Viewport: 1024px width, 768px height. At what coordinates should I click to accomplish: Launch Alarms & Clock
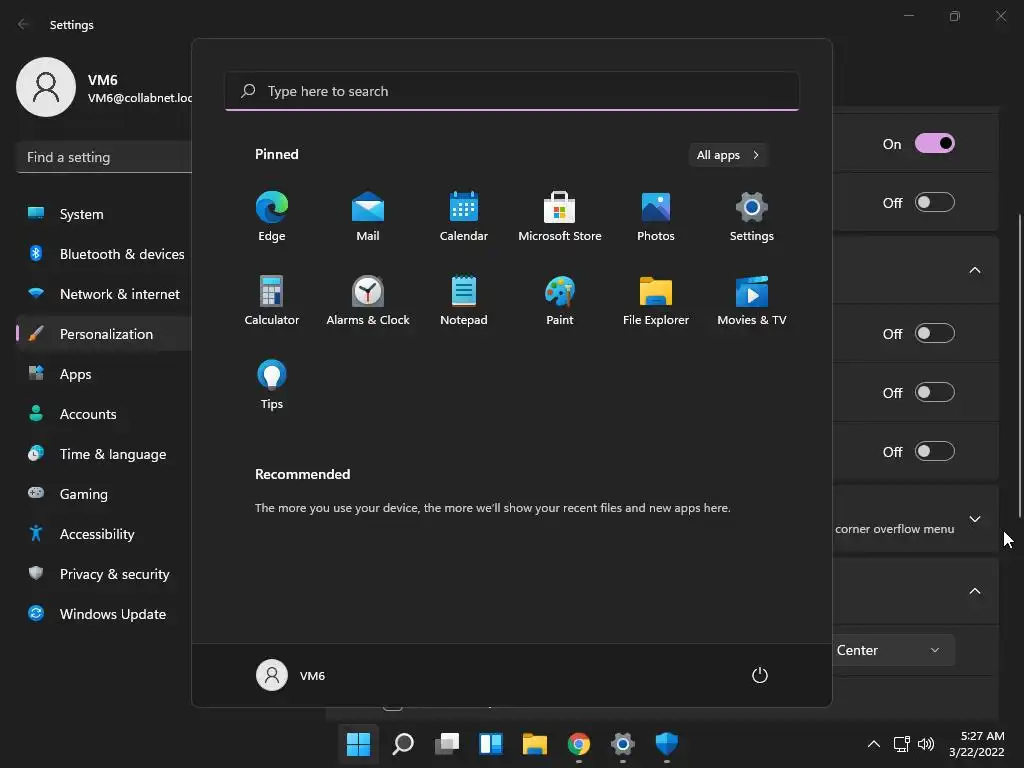[x=368, y=300]
